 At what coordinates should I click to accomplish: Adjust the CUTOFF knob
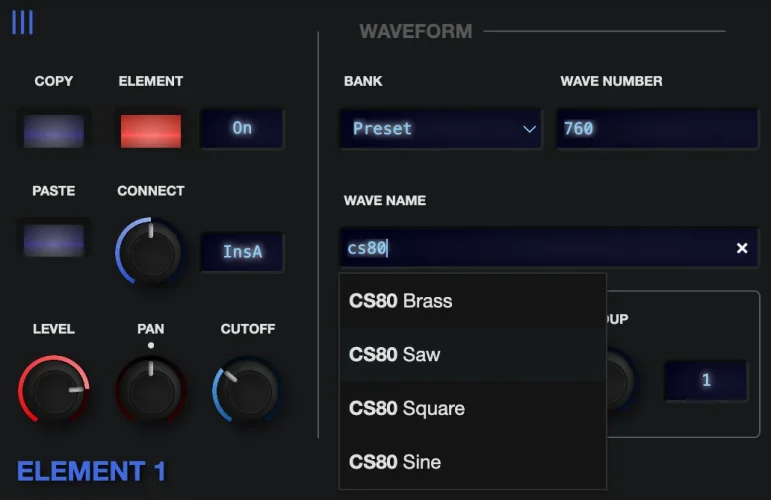248,390
